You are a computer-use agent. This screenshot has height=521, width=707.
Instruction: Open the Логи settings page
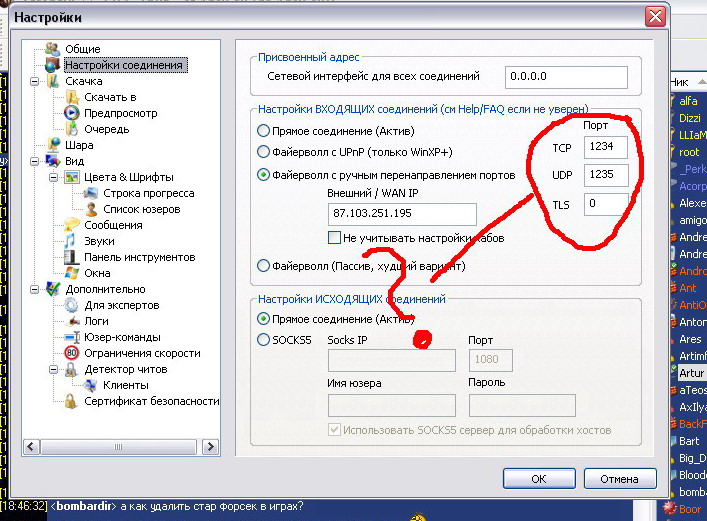click(x=96, y=321)
